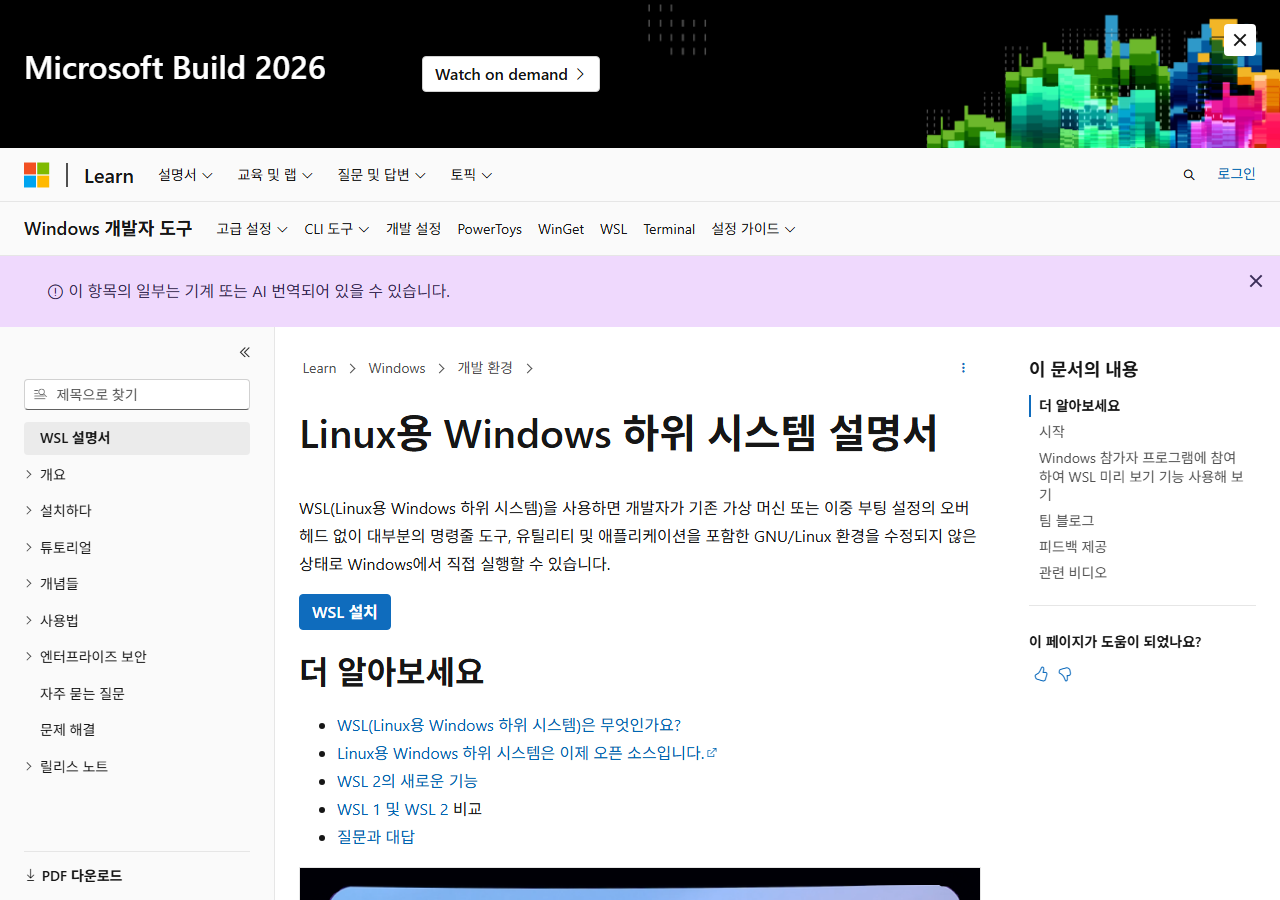Click the PDF 다운로드 button

tap(74, 876)
